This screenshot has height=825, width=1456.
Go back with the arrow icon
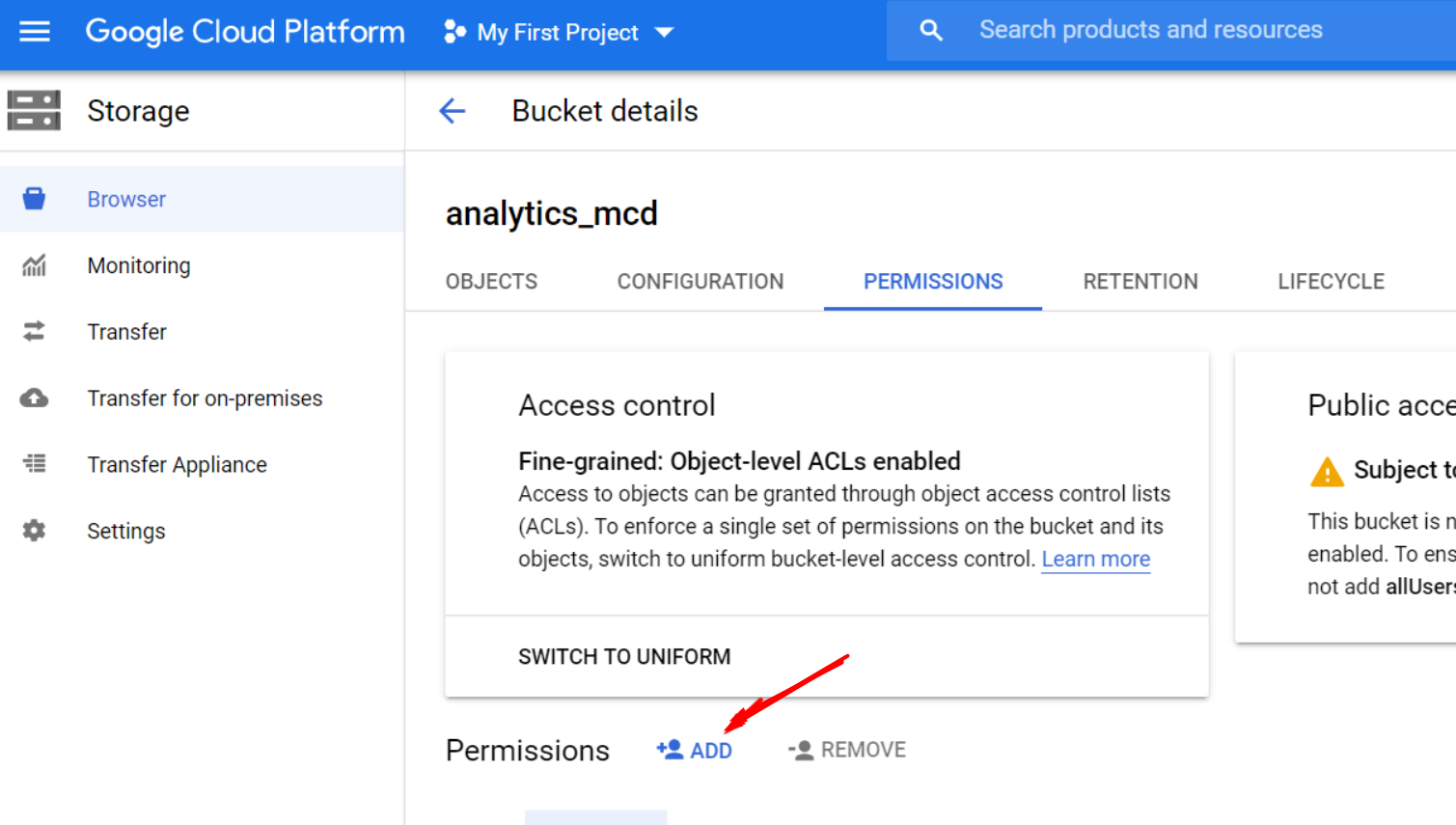pyautogui.click(x=452, y=111)
